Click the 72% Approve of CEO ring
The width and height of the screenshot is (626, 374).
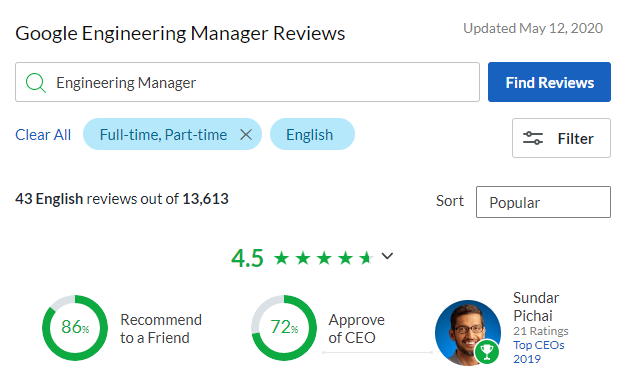pos(284,328)
